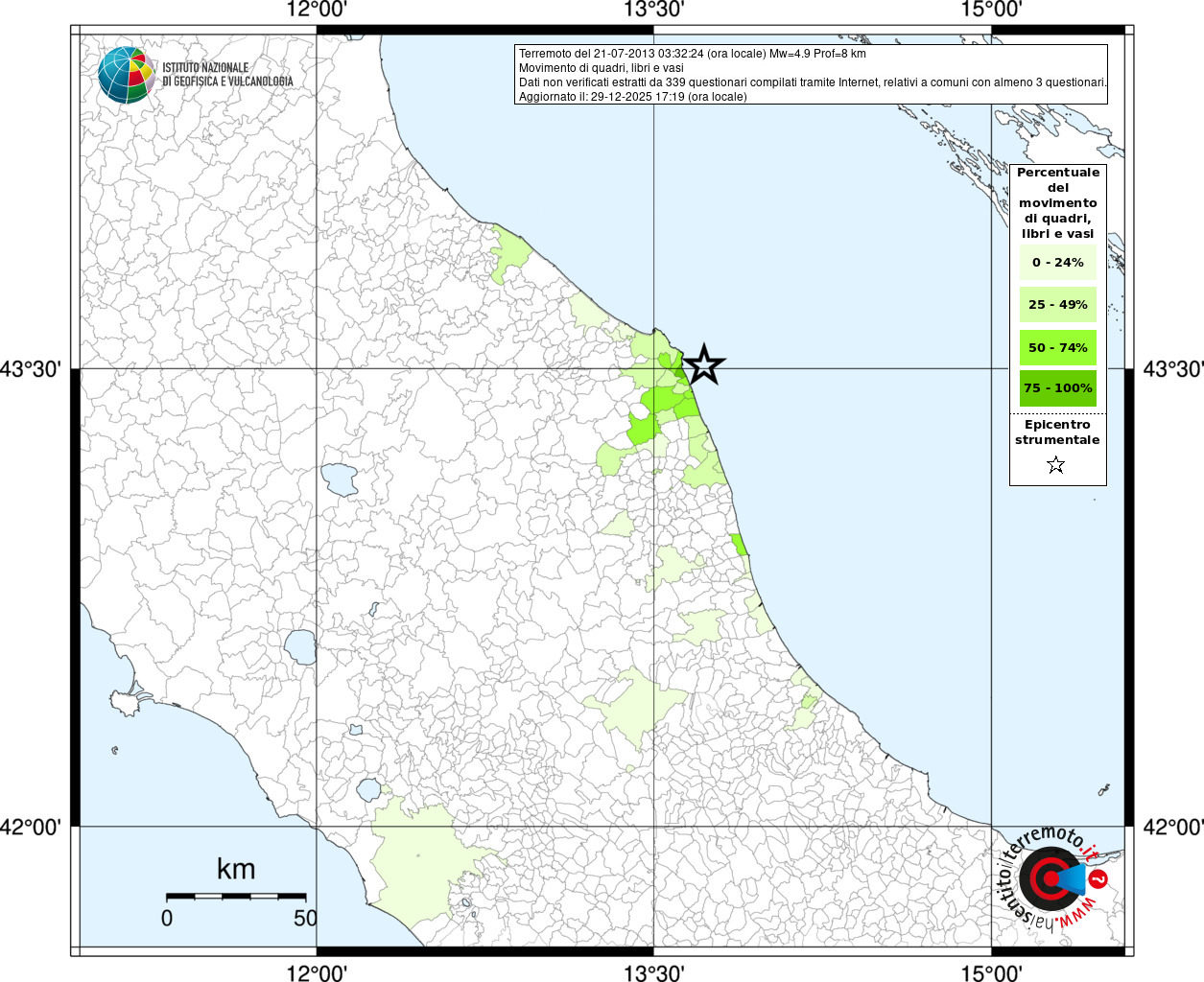Image resolution: width=1204 pixels, height=982 pixels.
Task: Click the haisentitoilterremoto.it target logo
Action: (1052, 877)
